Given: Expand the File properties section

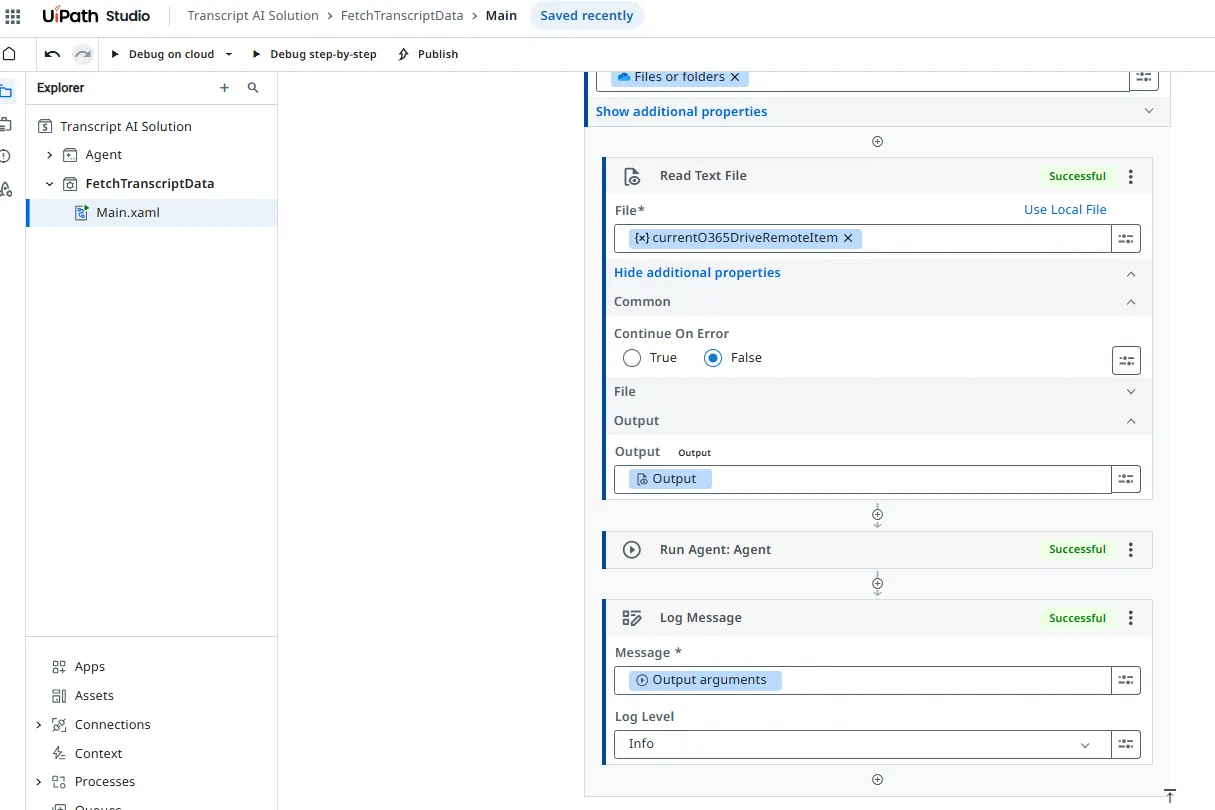Looking at the screenshot, I should click(1131, 392).
